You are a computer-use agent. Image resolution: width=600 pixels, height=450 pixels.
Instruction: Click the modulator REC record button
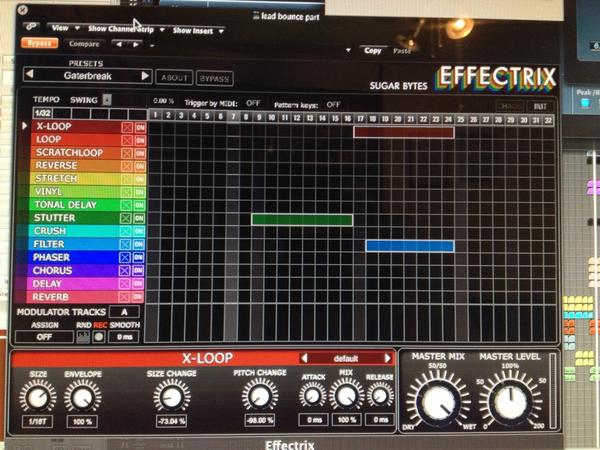coord(99,337)
